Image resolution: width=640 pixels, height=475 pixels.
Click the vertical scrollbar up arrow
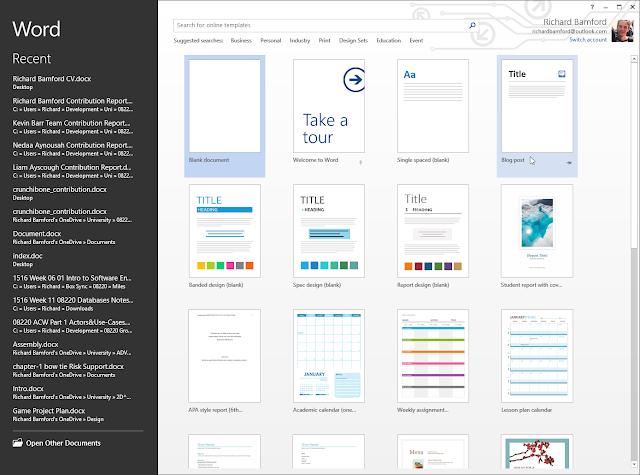click(x=634, y=59)
